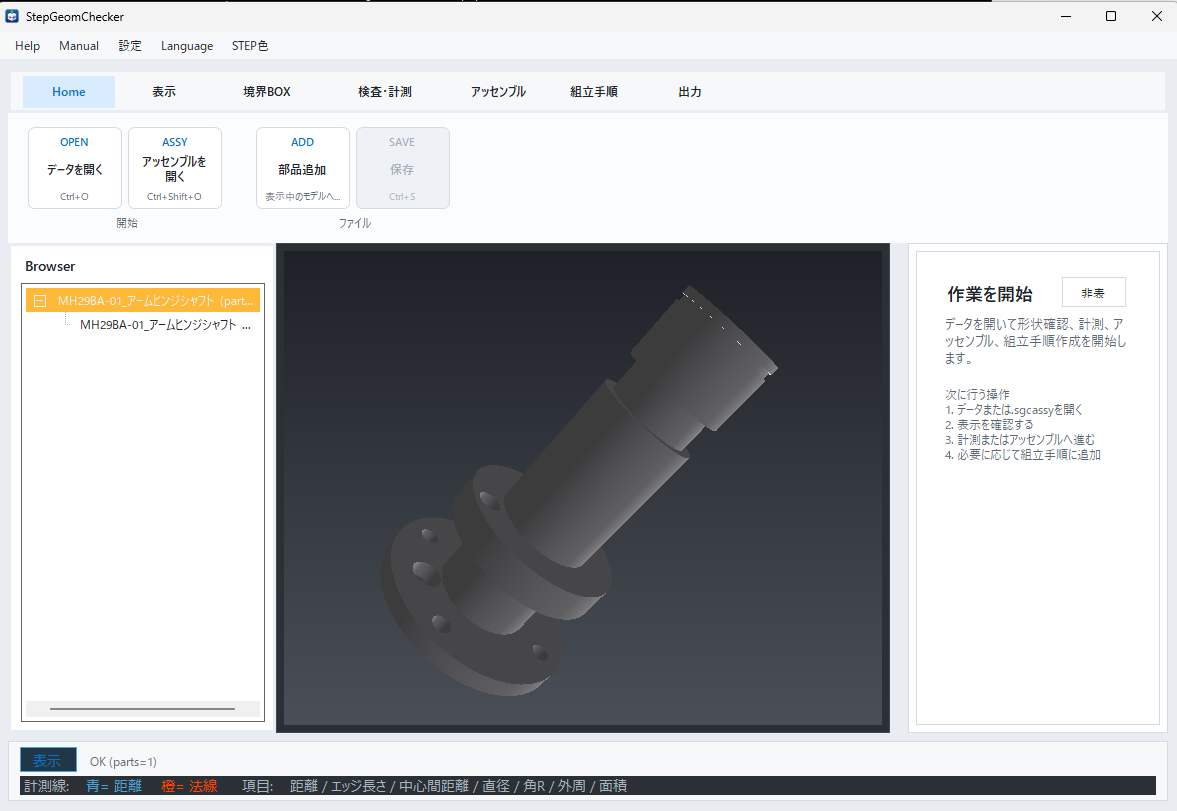Click the 表示 button in status bar
Viewport: 1177px width, 811px height.
(47, 761)
